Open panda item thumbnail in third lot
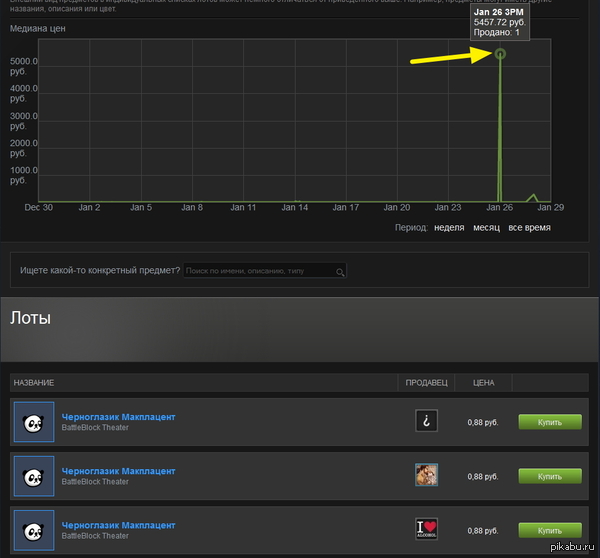This screenshot has width=600, height=558. (34, 530)
